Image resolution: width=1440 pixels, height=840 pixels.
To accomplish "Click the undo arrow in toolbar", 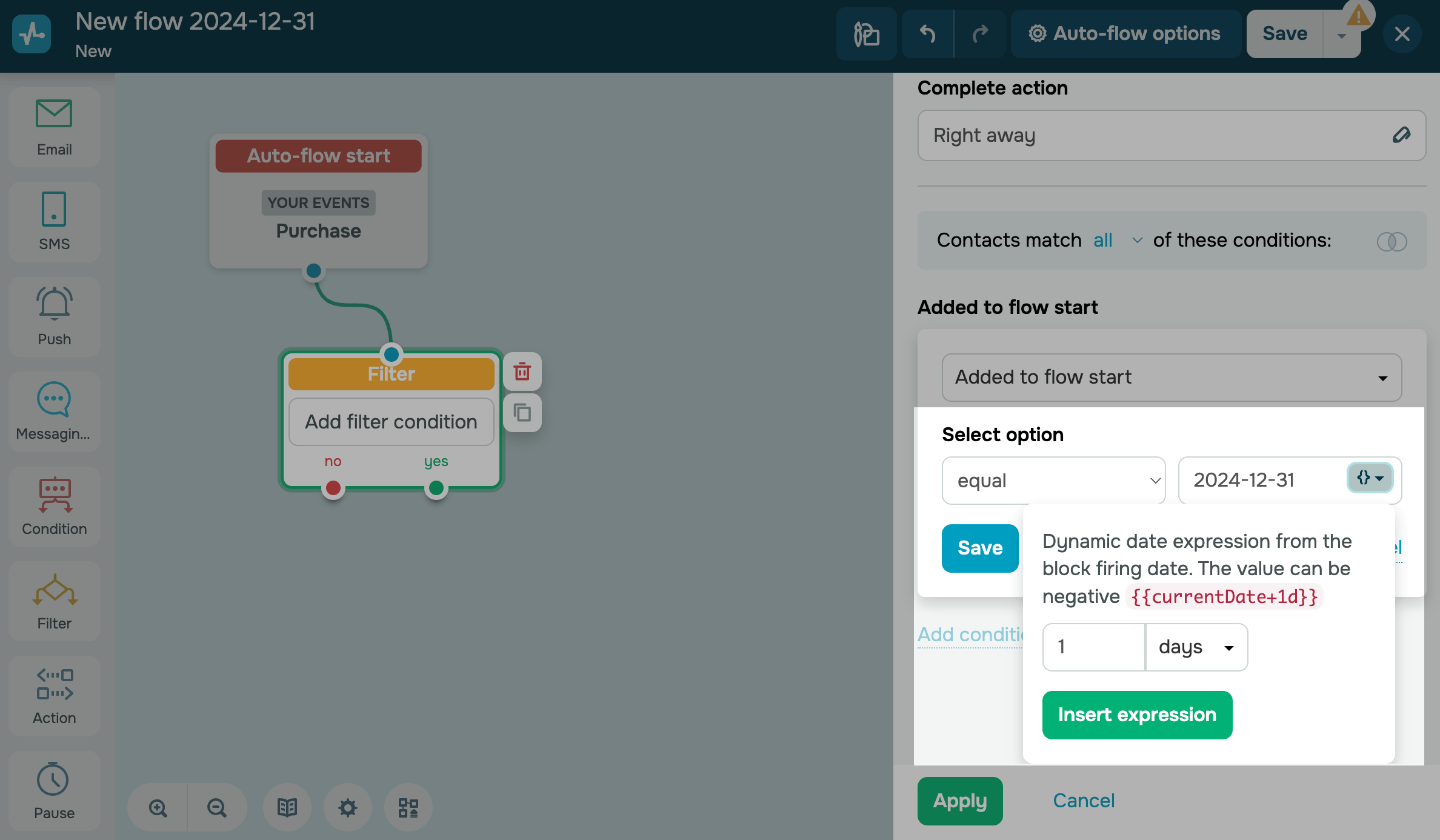I will tap(927, 34).
